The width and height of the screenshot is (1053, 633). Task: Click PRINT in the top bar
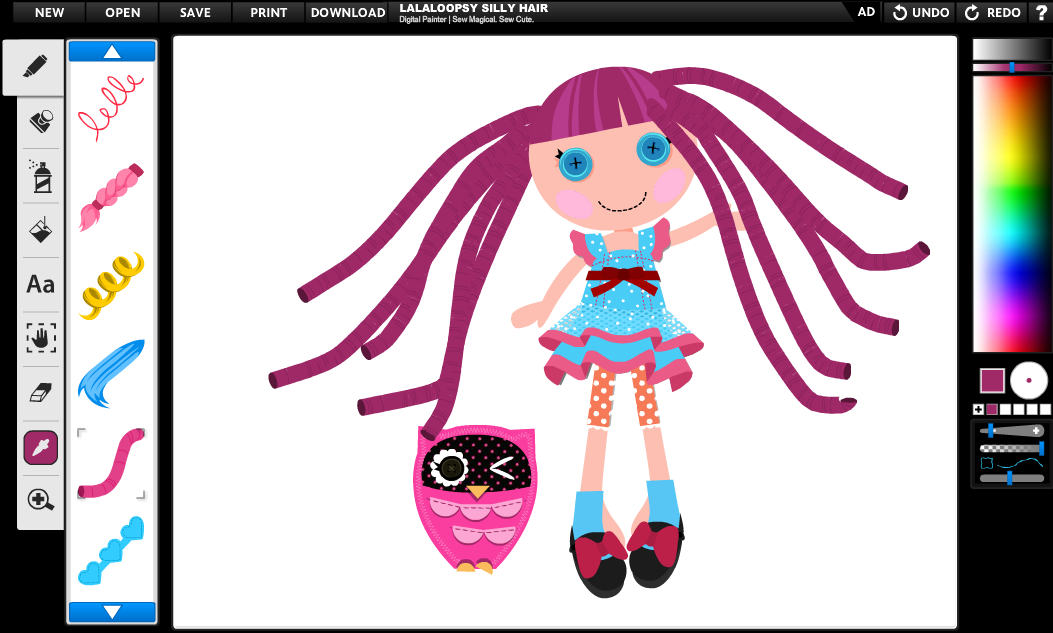pos(269,12)
